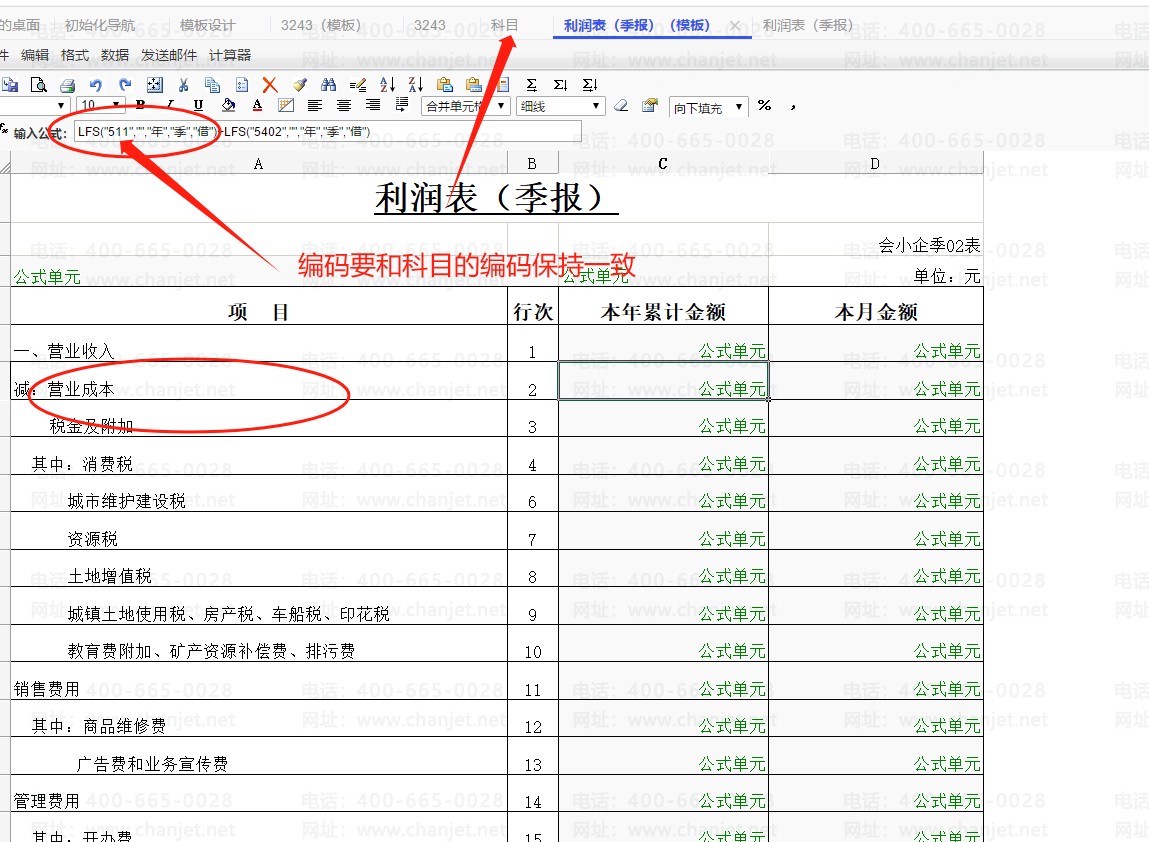1149x842 pixels.
Task: Toggle italic formatting
Action: 170,105
